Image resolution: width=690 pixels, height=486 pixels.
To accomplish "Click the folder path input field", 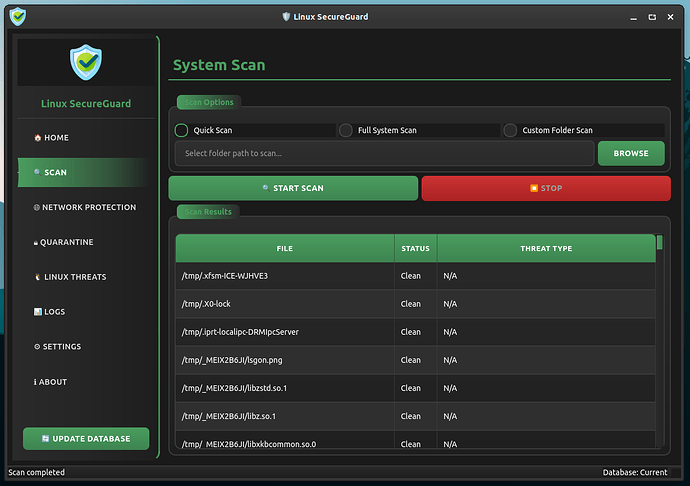I will coord(384,153).
